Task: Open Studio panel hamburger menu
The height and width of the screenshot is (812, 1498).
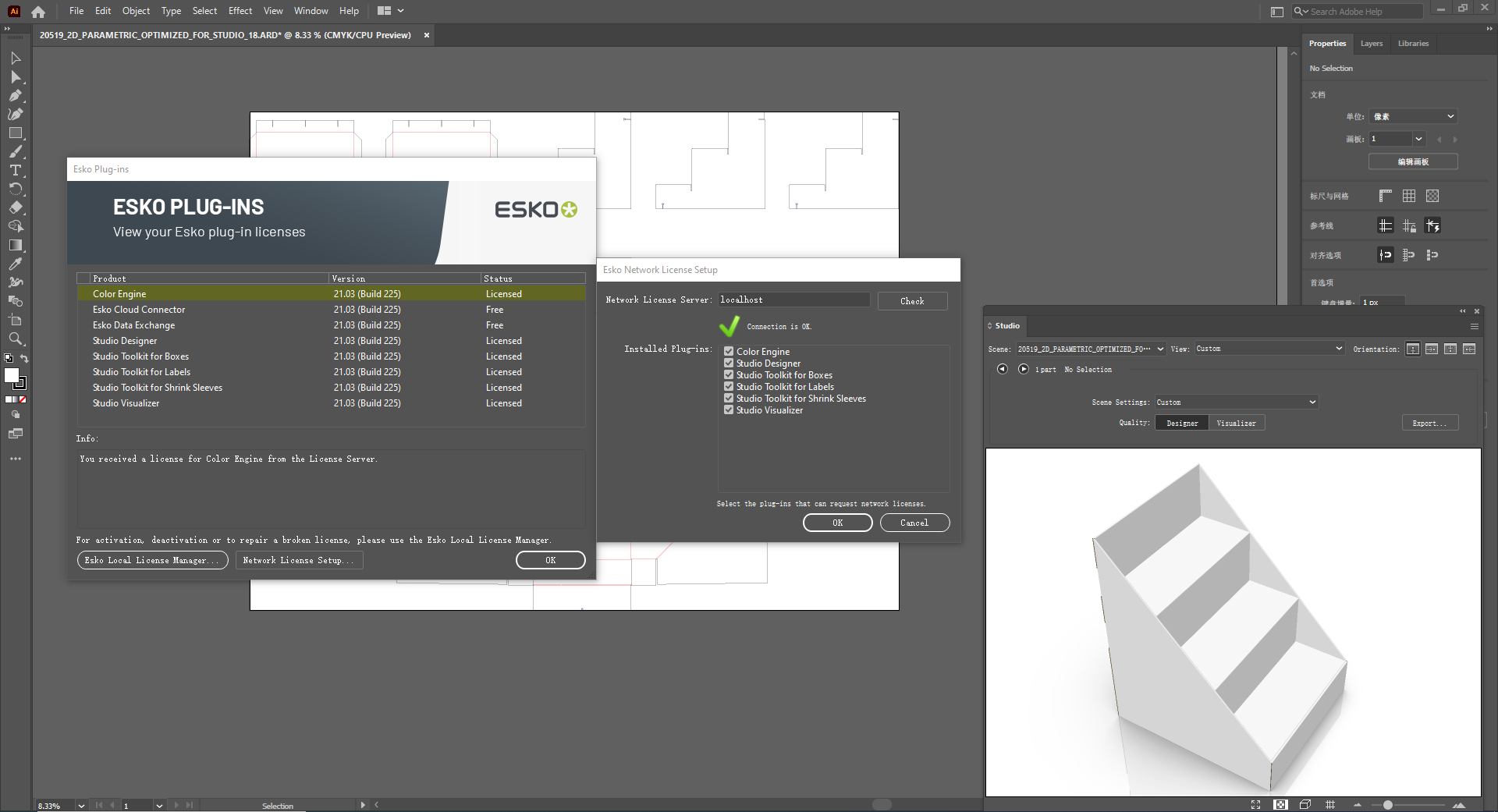Action: pyautogui.click(x=1475, y=326)
